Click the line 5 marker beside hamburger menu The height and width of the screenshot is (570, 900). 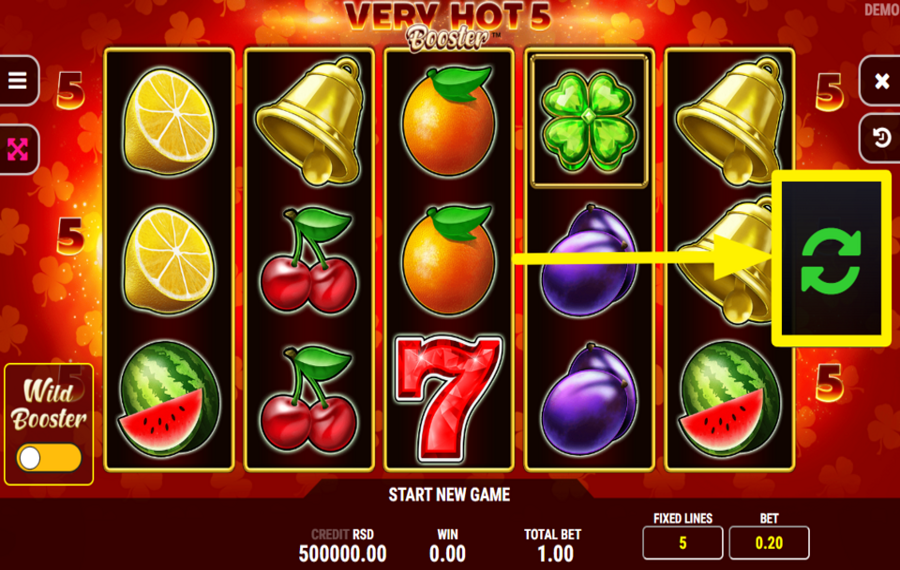coord(71,91)
